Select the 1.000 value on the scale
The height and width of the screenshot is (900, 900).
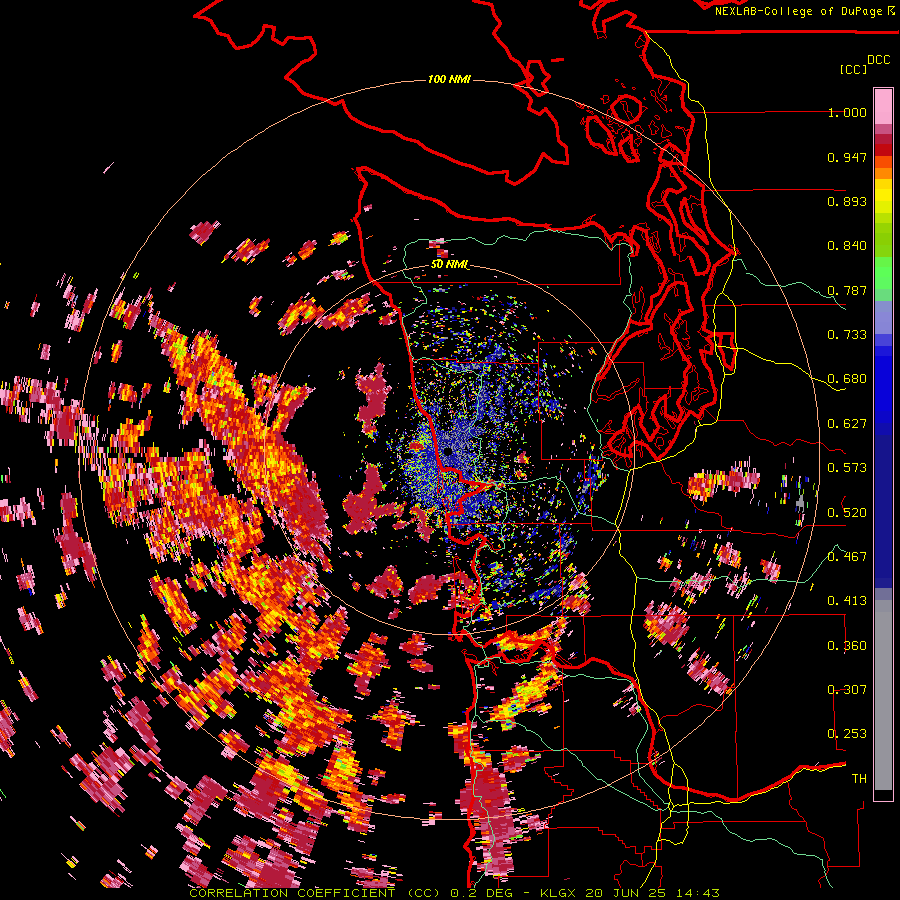pyautogui.click(x=847, y=112)
